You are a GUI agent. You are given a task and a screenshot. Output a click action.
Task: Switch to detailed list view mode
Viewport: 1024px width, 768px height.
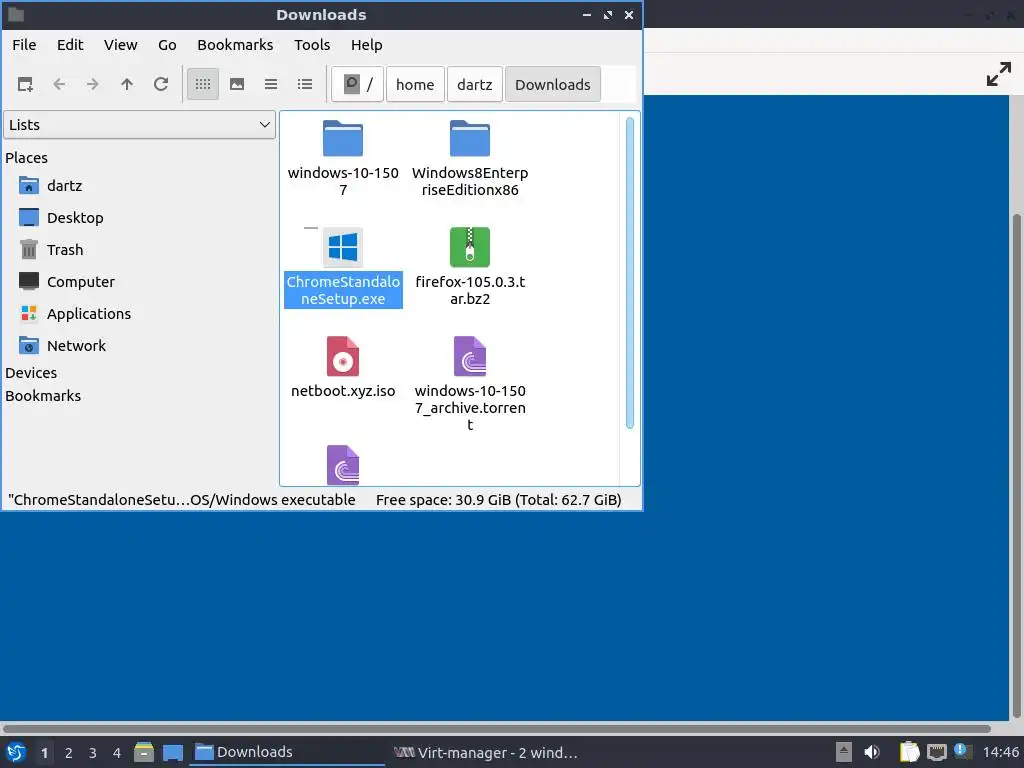[x=305, y=84]
